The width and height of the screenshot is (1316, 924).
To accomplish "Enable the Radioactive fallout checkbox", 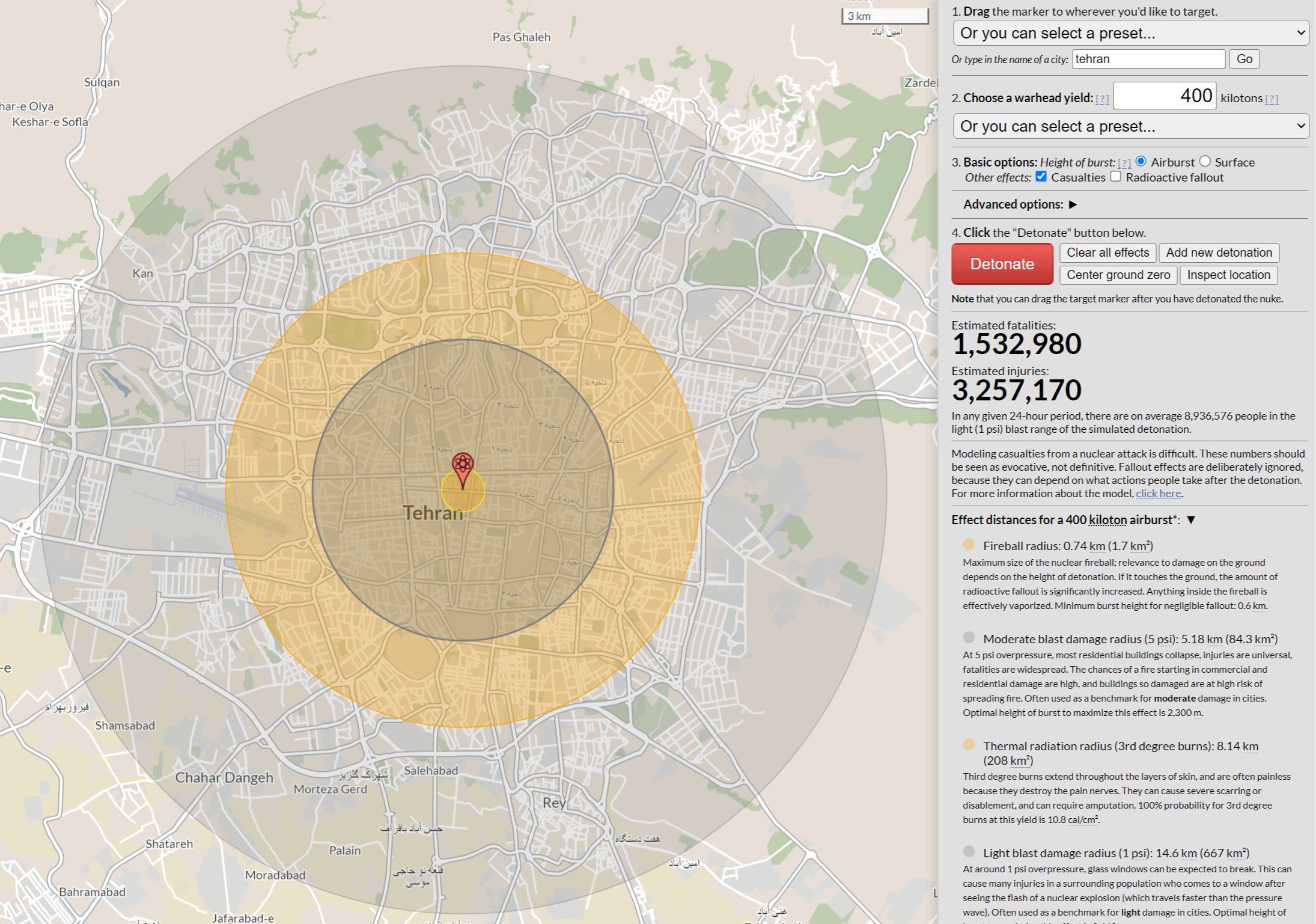I will (x=1115, y=177).
